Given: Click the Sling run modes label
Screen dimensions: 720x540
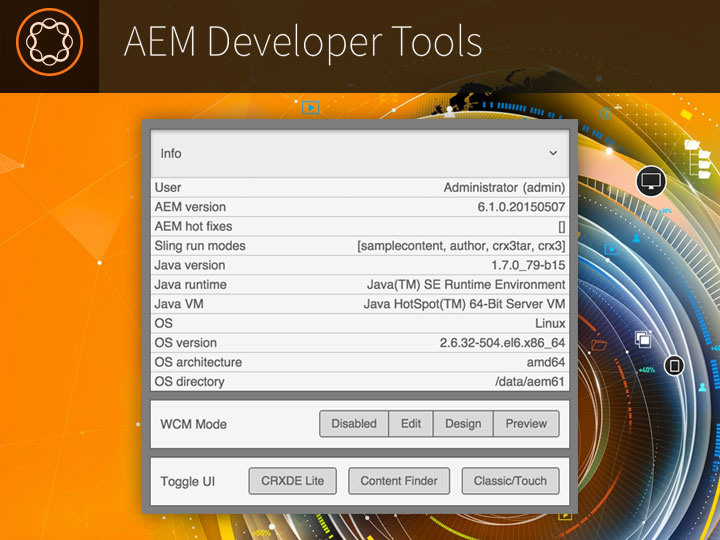Looking at the screenshot, I should [x=200, y=246].
